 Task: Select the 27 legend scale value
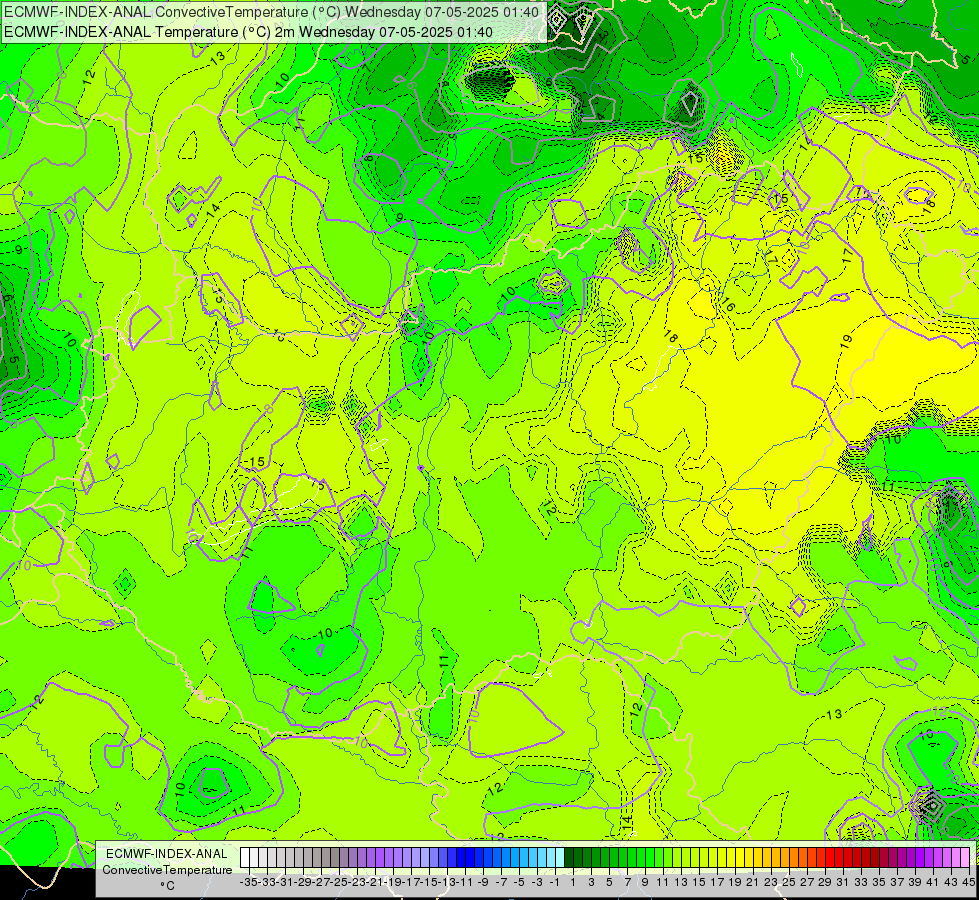pos(807,882)
